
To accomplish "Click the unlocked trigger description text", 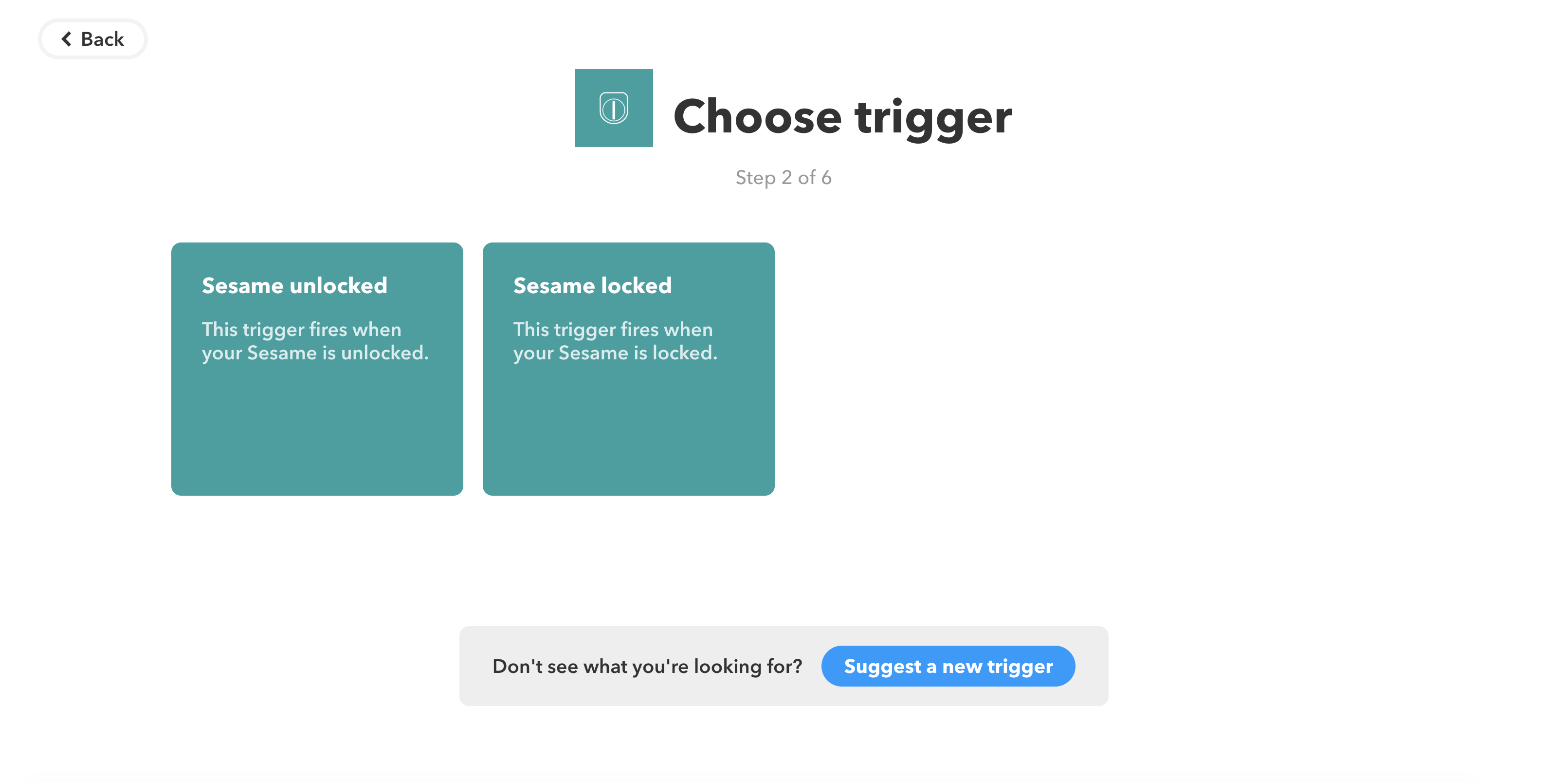I will [x=315, y=341].
